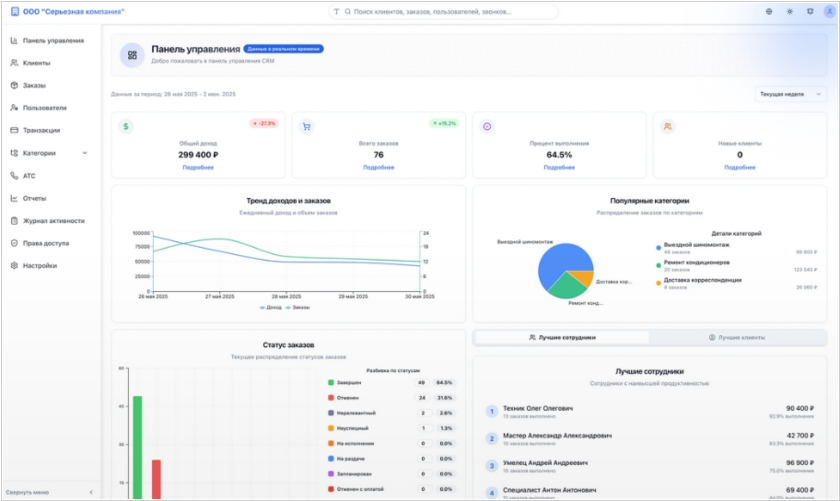Toggle the Заказы series in chart legend
The width and height of the screenshot is (840, 501).
(x=297, y=307)
